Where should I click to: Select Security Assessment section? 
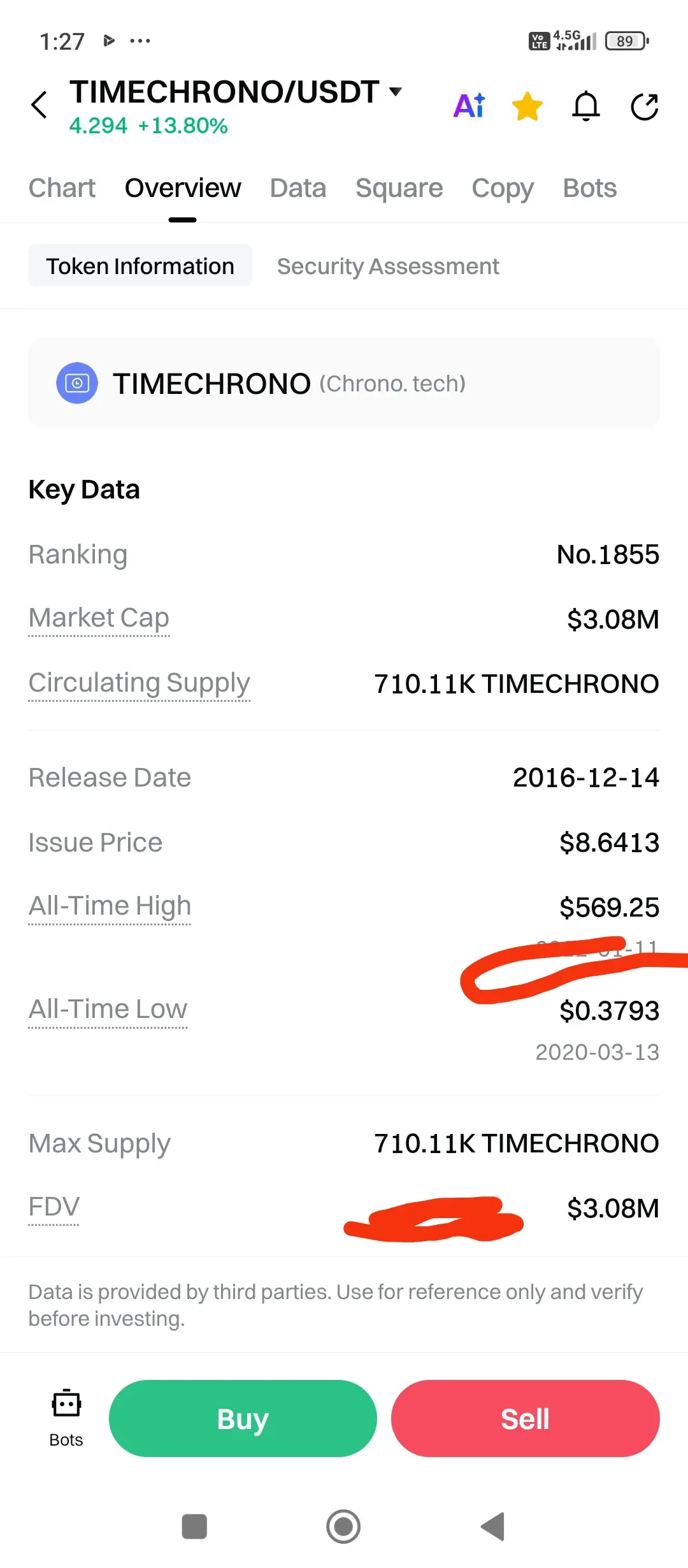[388, 266]
